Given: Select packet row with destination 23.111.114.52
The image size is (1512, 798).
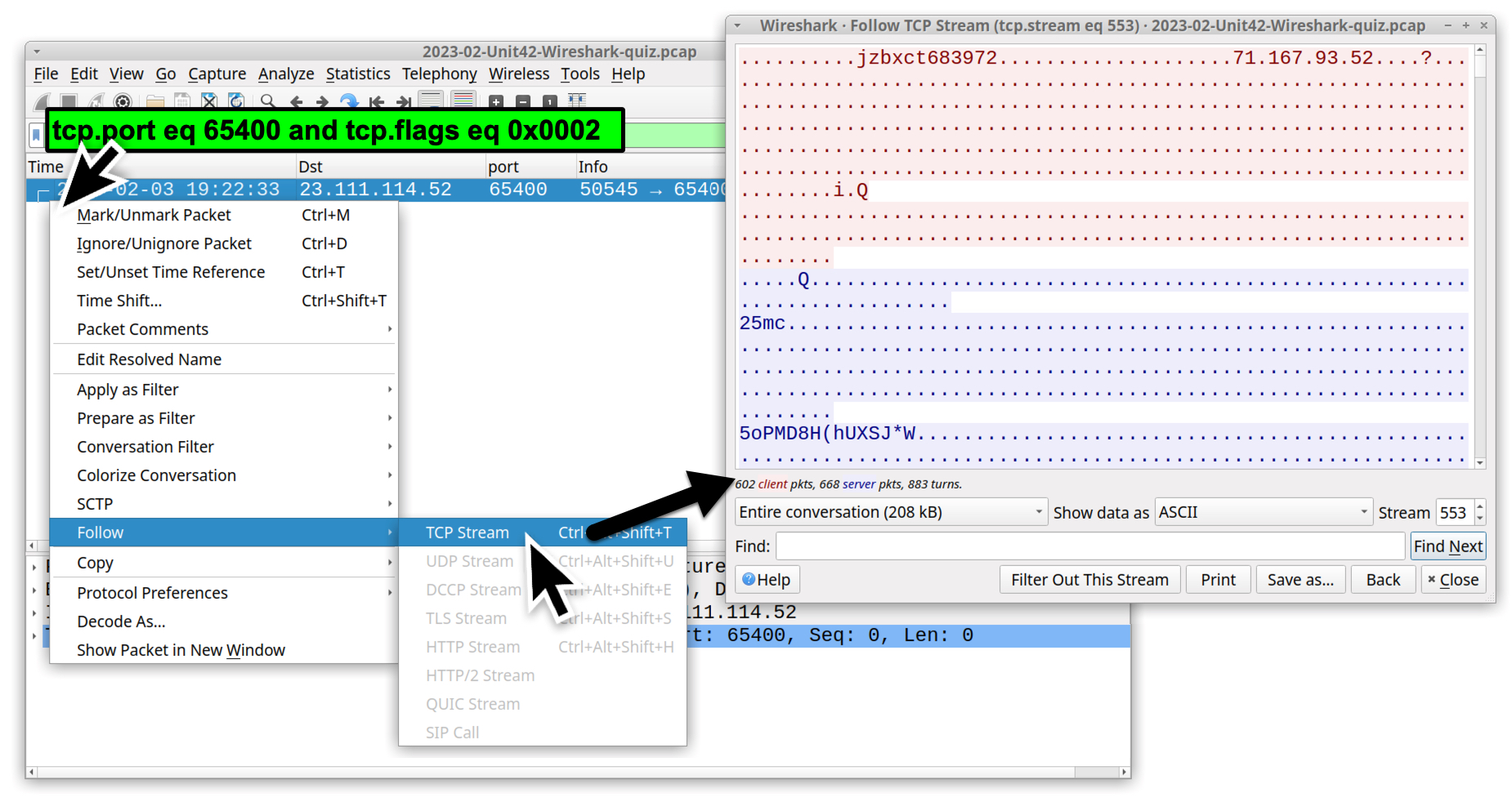Looking at the screenshot, I should [x=375, y=189].
